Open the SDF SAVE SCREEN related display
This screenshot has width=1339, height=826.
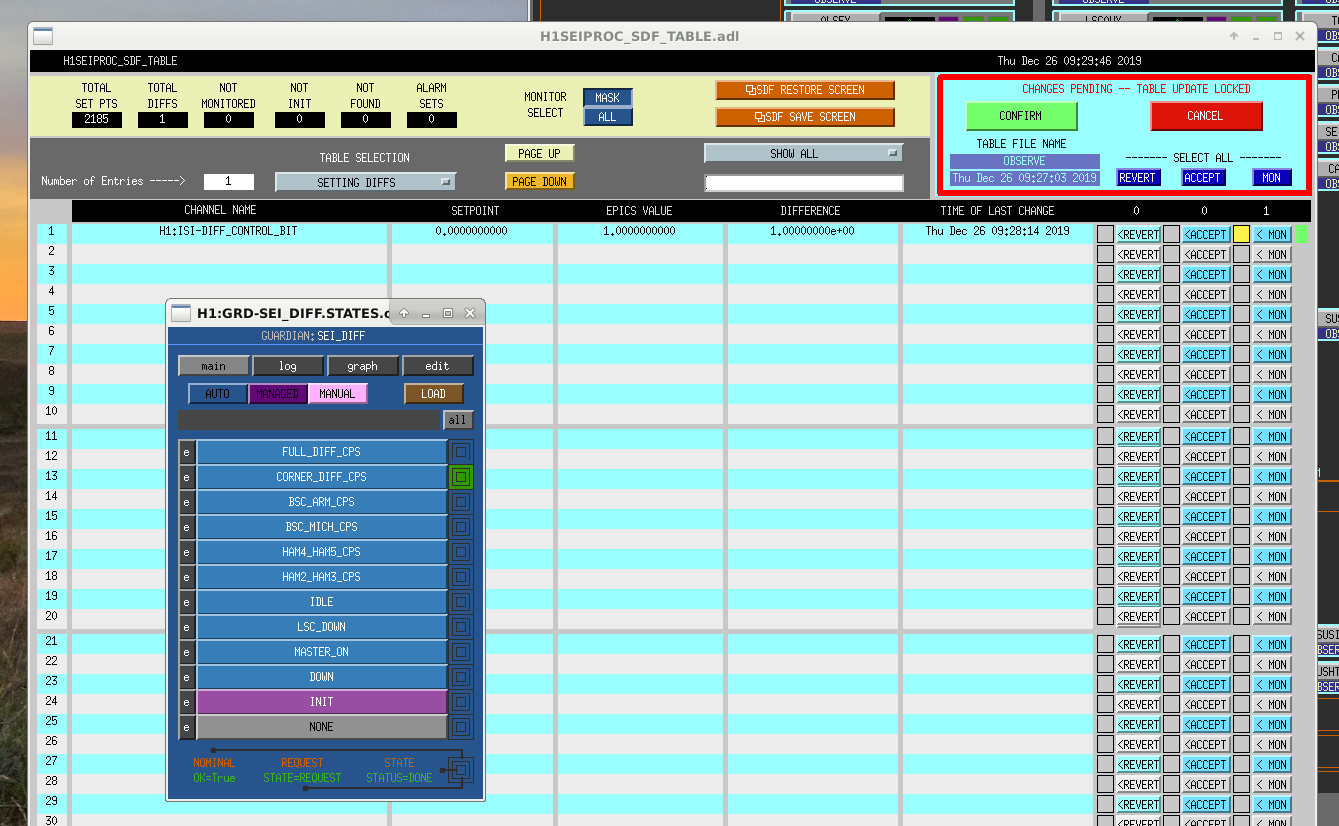click(x=805, y=117)
